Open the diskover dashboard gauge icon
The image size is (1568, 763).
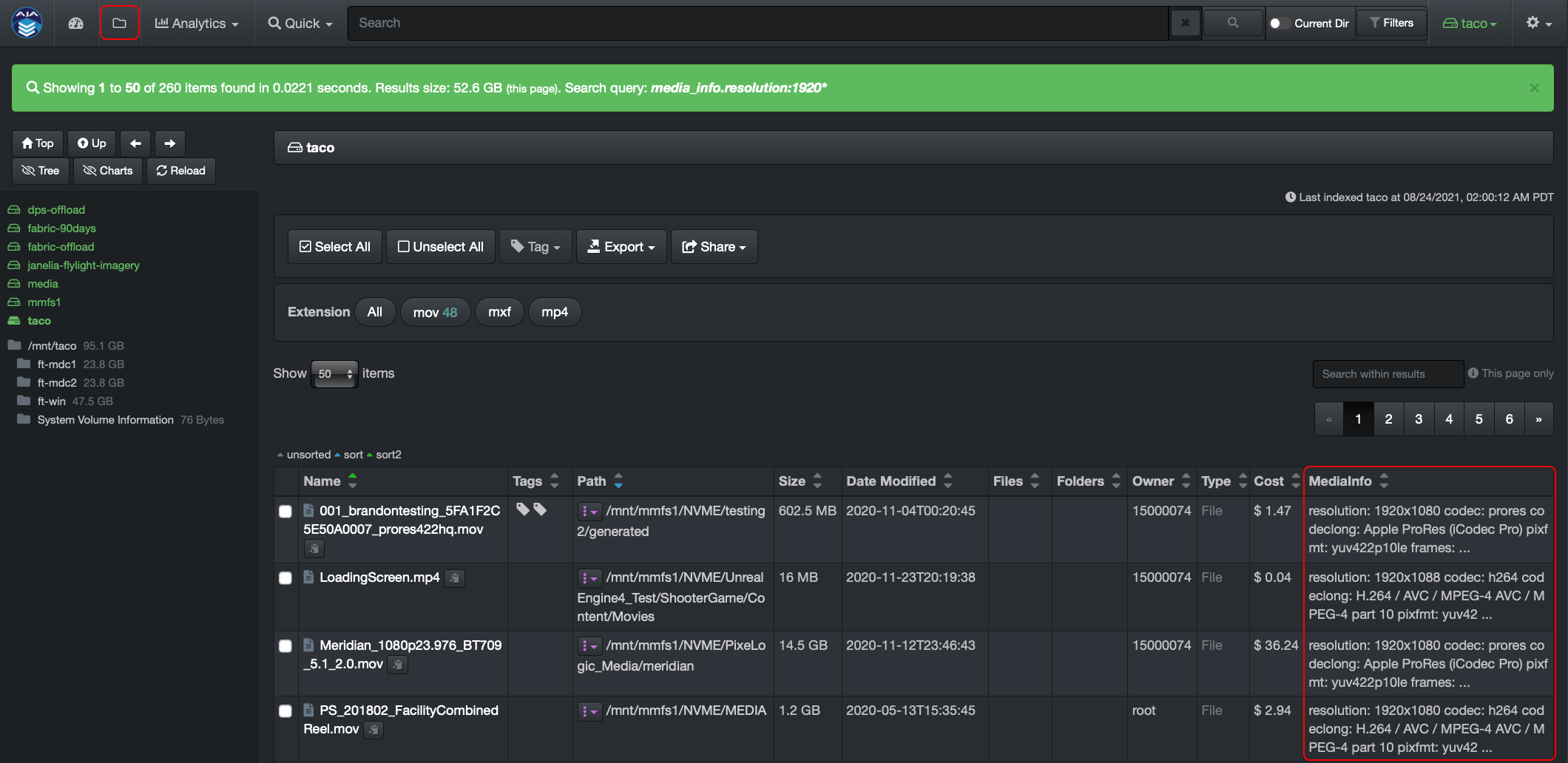pos(75,23)
